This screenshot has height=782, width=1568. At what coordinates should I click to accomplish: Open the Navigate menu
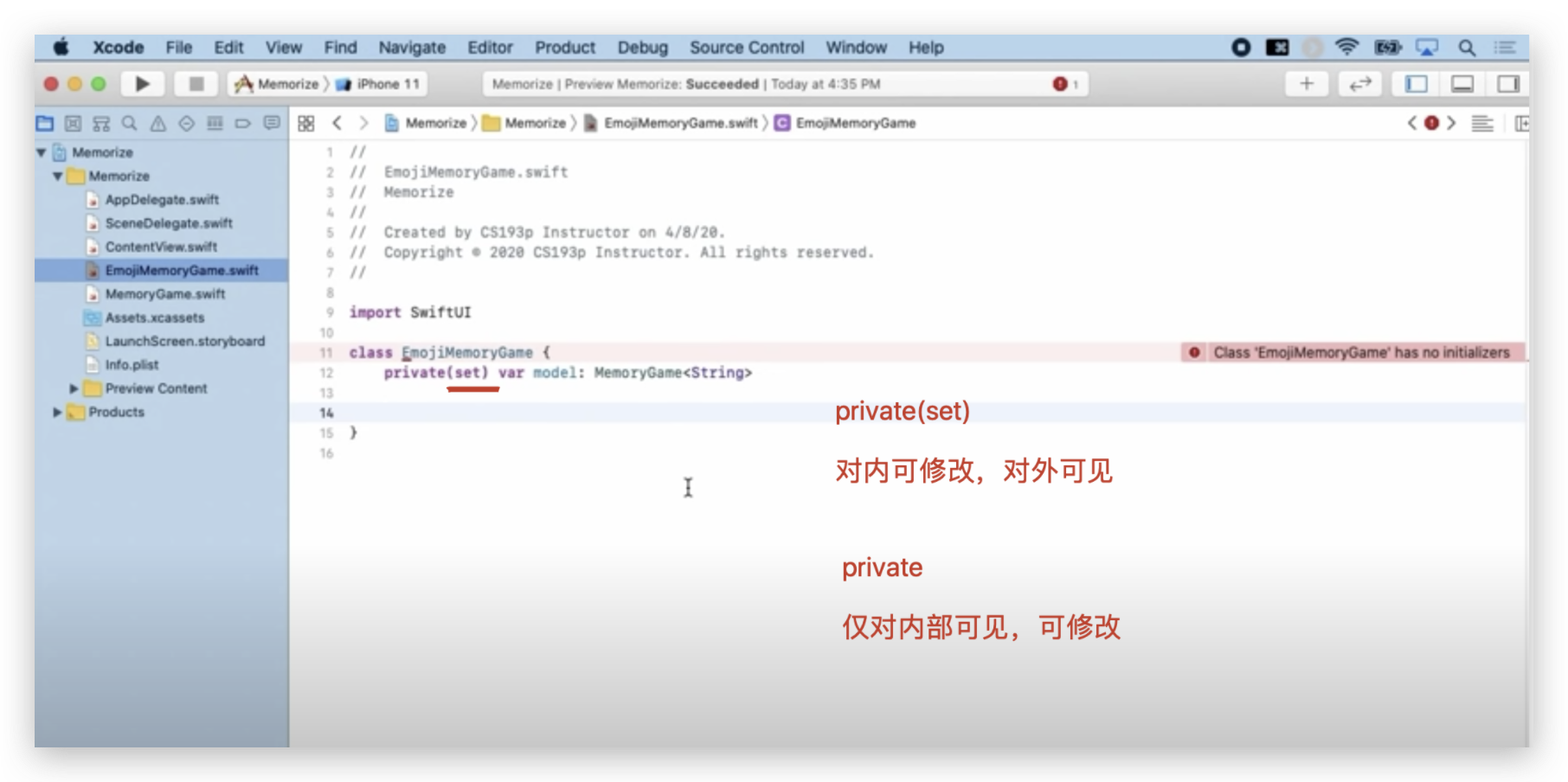(x=412, y=48)
